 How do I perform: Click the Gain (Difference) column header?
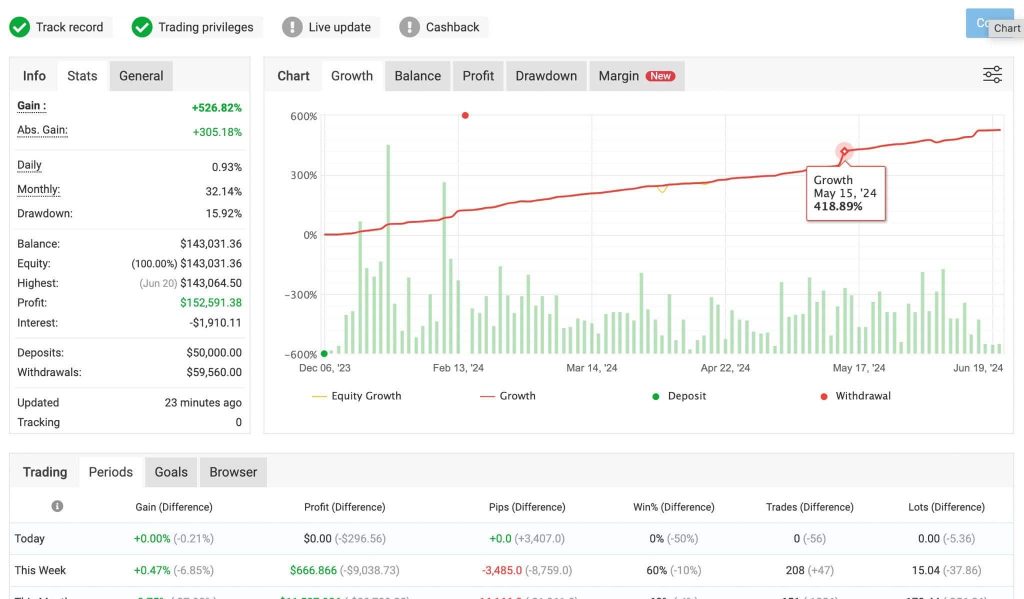pos(174,507)
